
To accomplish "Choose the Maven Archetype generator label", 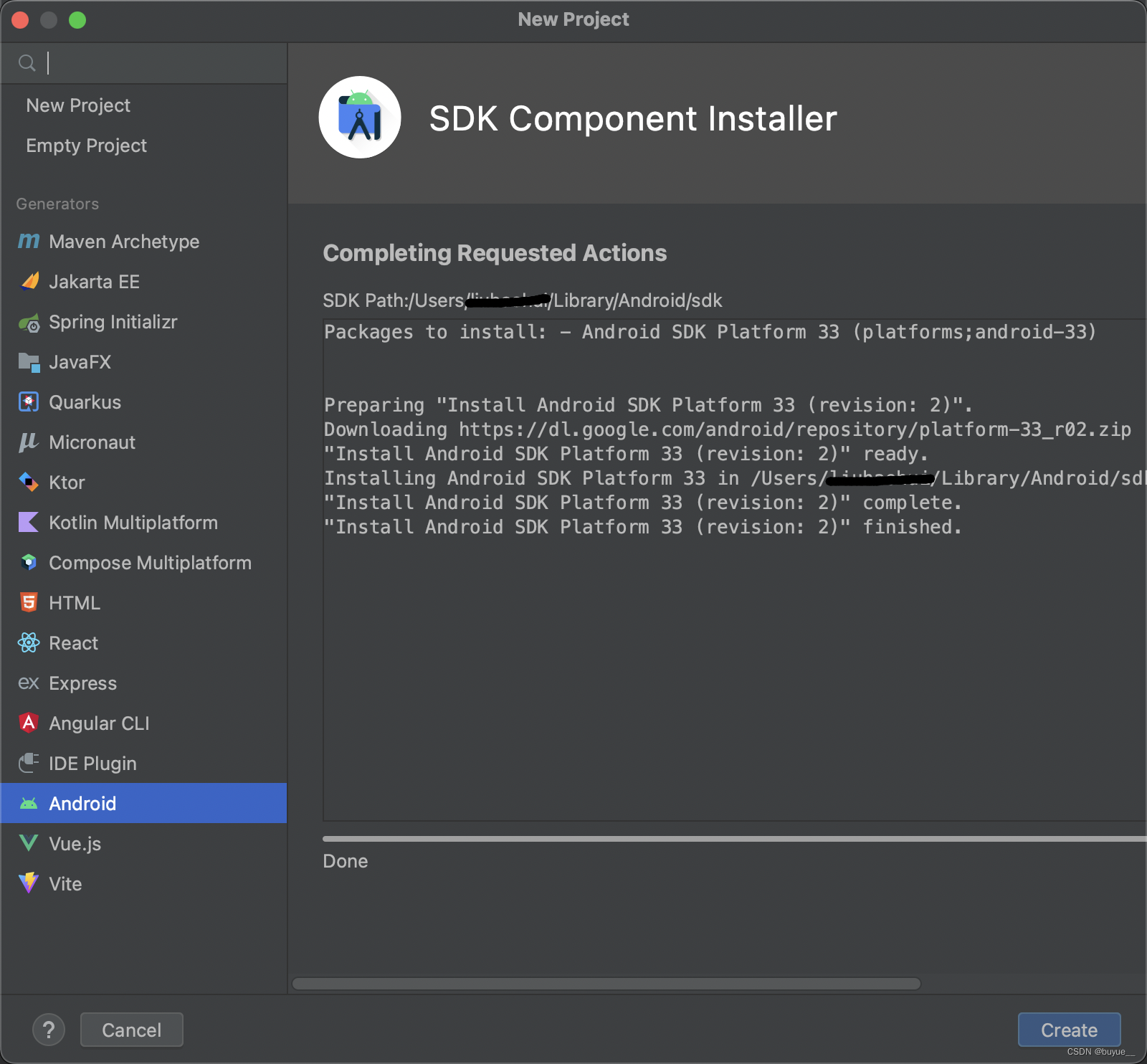I will coord(124,242).
